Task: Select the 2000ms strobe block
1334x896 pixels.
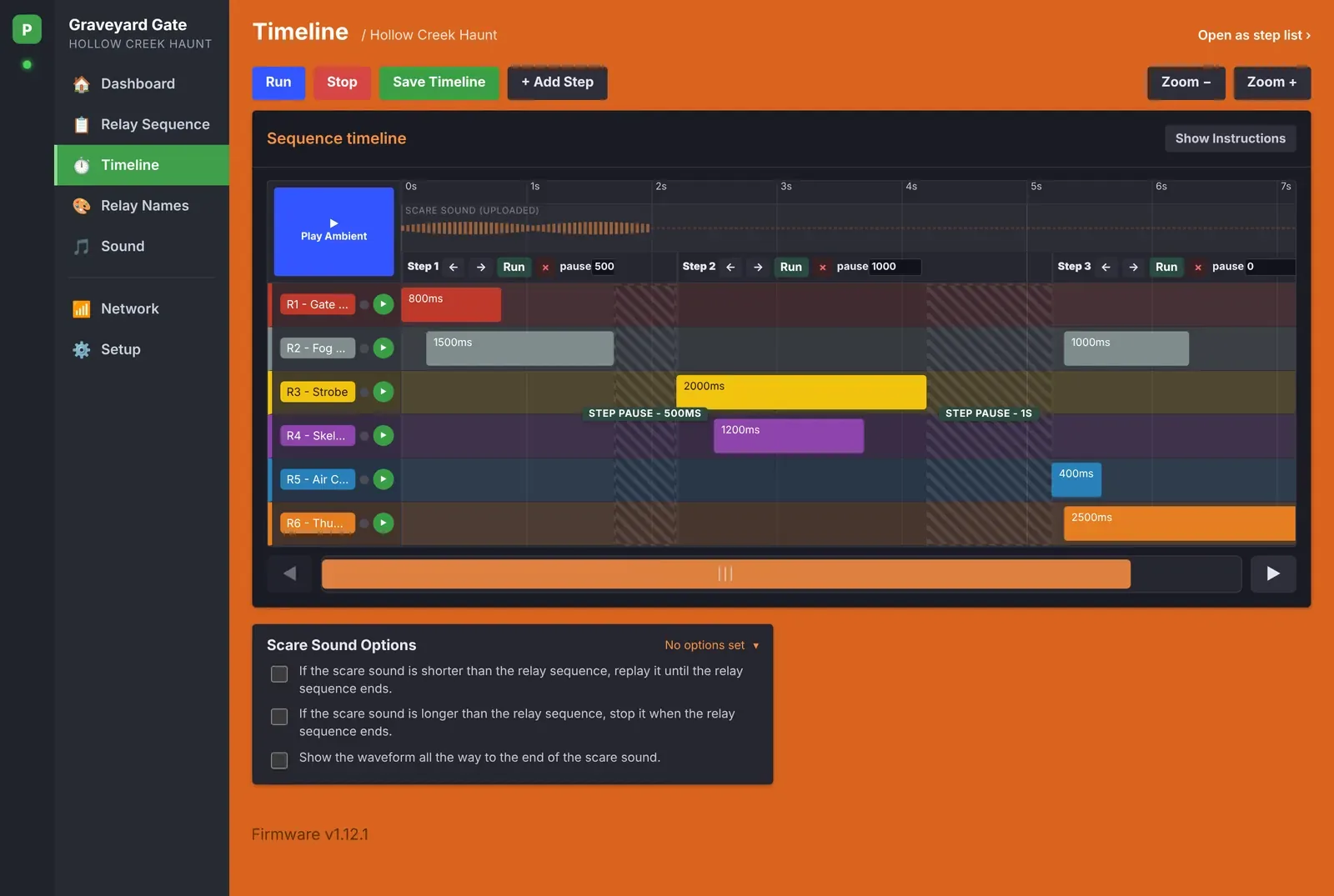Action: click(x=801, y=392)
